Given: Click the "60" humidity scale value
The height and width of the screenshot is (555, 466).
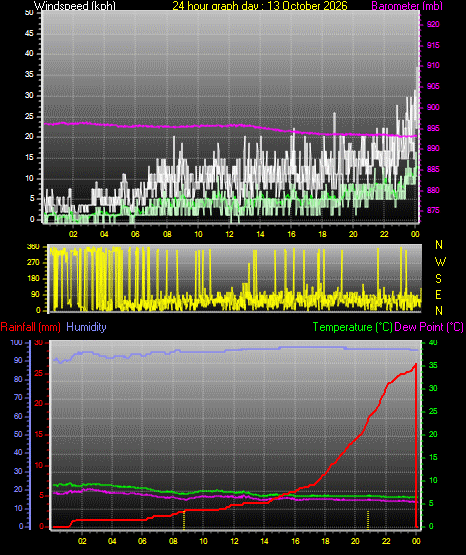Looking at the screenshot, I should [x=18, y=416].
